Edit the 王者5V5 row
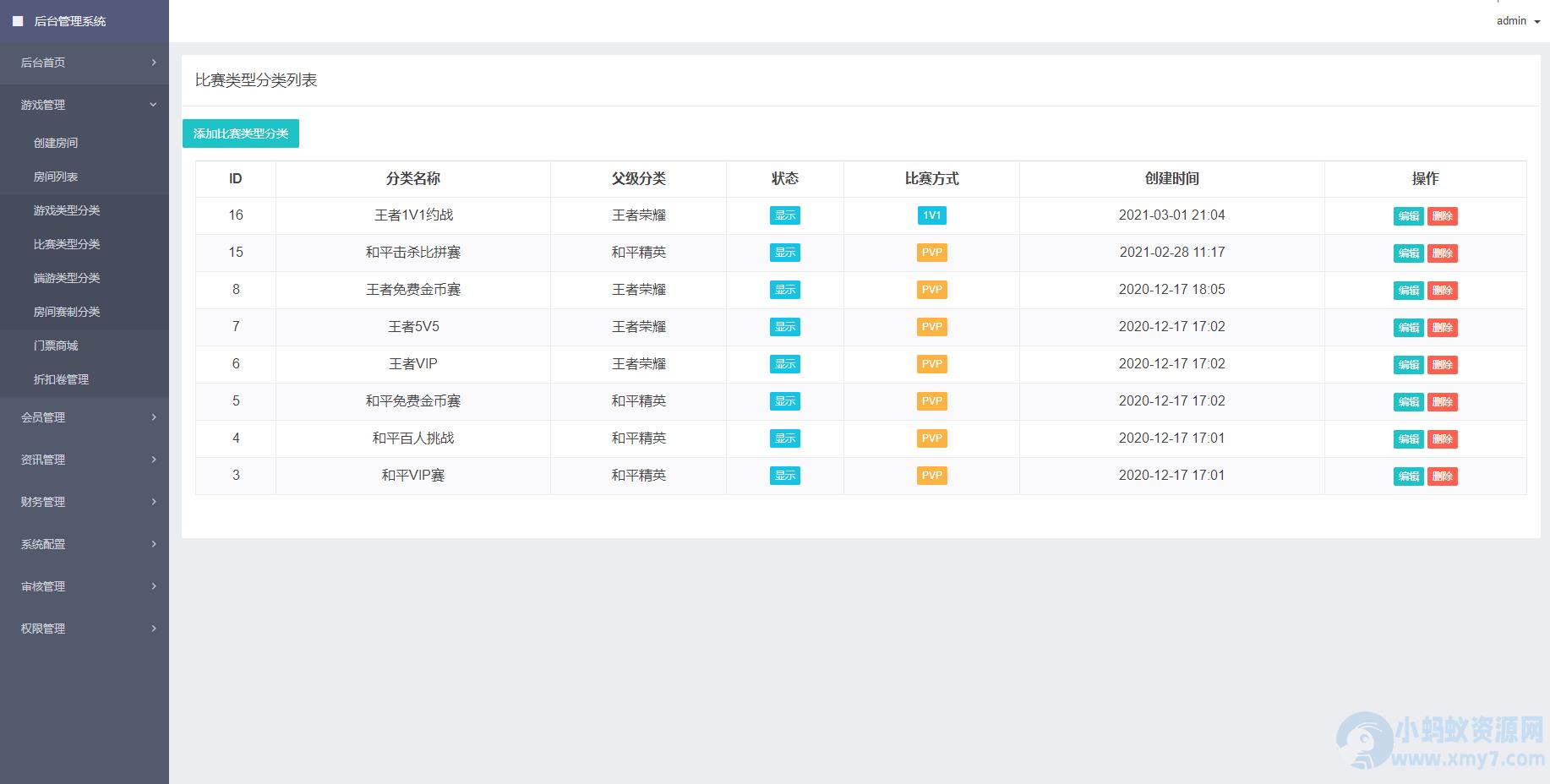 (x=1409, y=328)
